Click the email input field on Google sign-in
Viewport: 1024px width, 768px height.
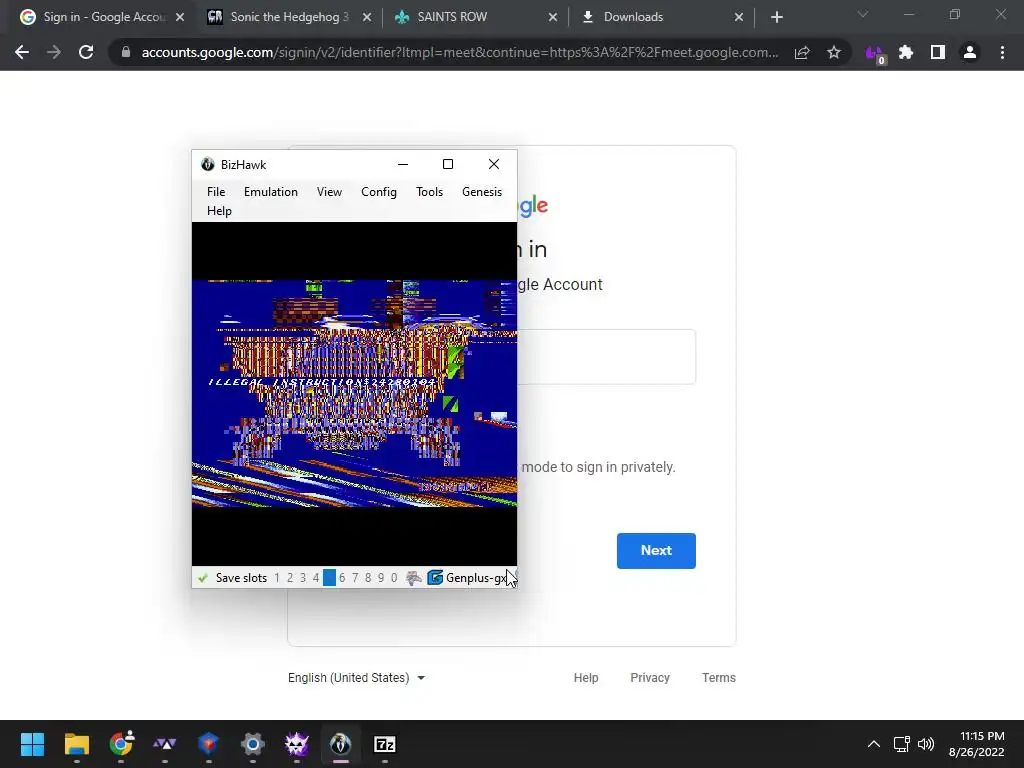tap(606, 357)
